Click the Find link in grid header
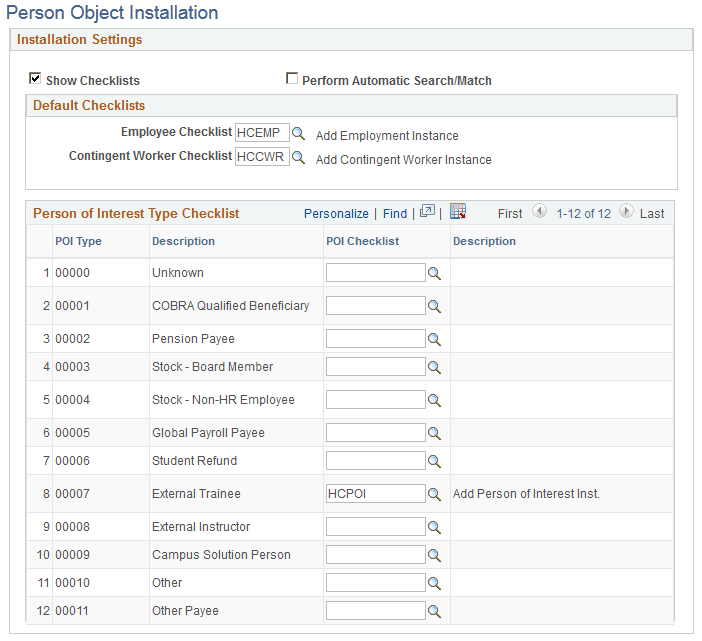Image resolution: width=702 pixels, height=641 pixels. click(395, 214)
